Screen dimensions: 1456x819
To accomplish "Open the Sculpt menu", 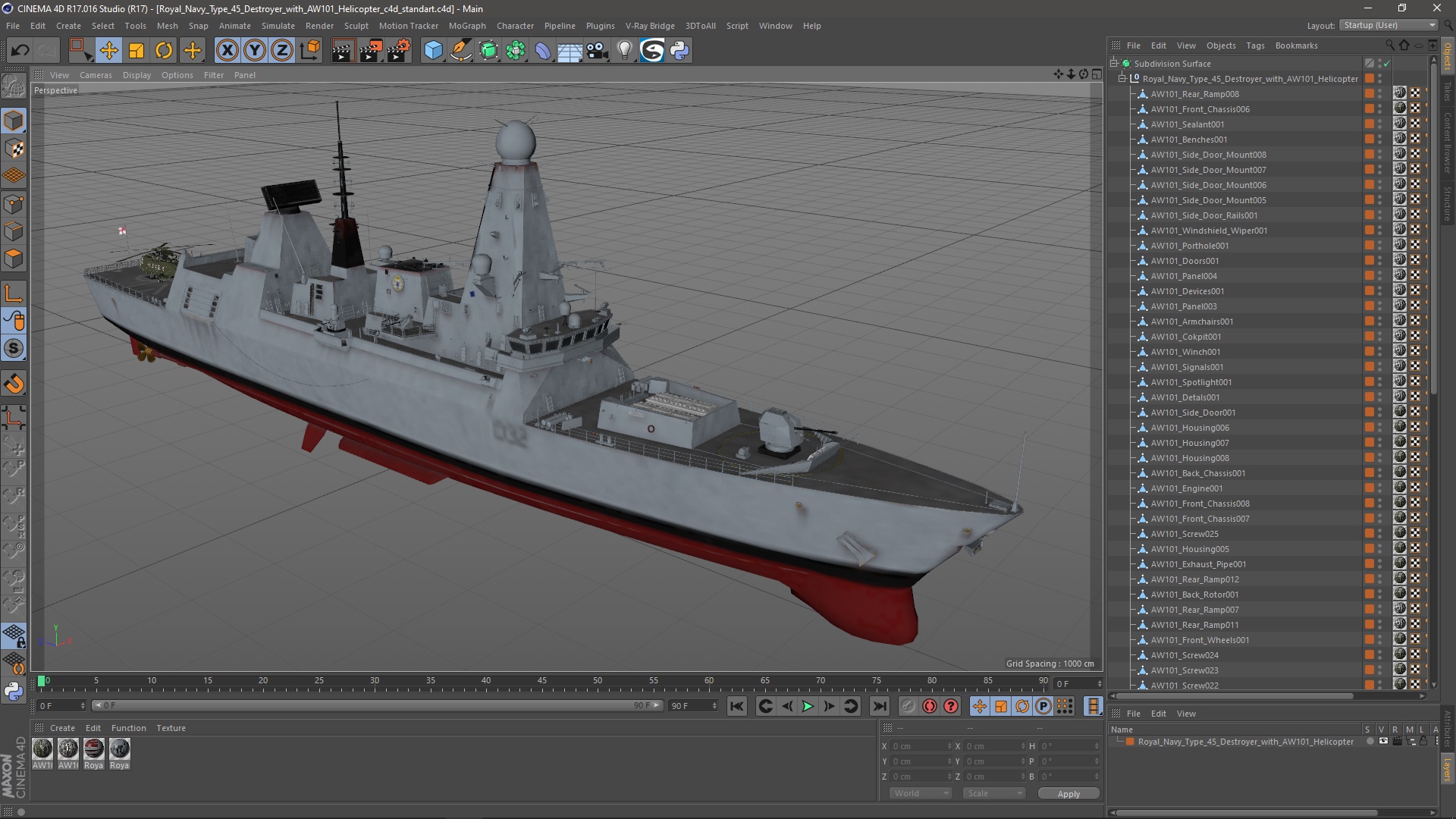I will point(356,26).
